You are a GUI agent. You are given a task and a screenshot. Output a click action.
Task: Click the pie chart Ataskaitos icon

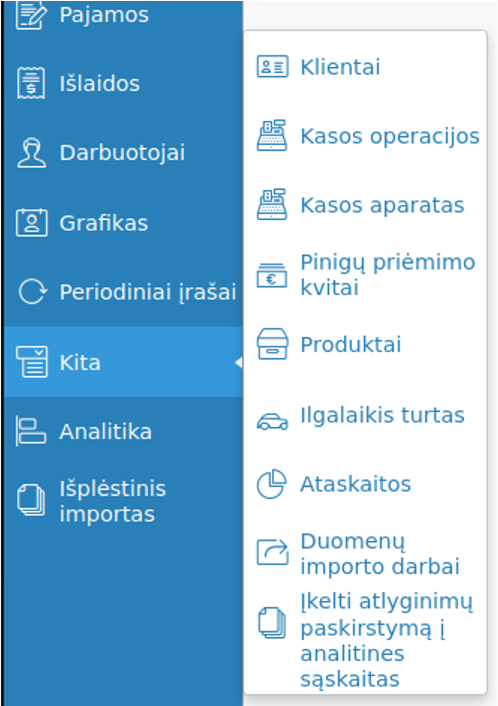(272, 484)
